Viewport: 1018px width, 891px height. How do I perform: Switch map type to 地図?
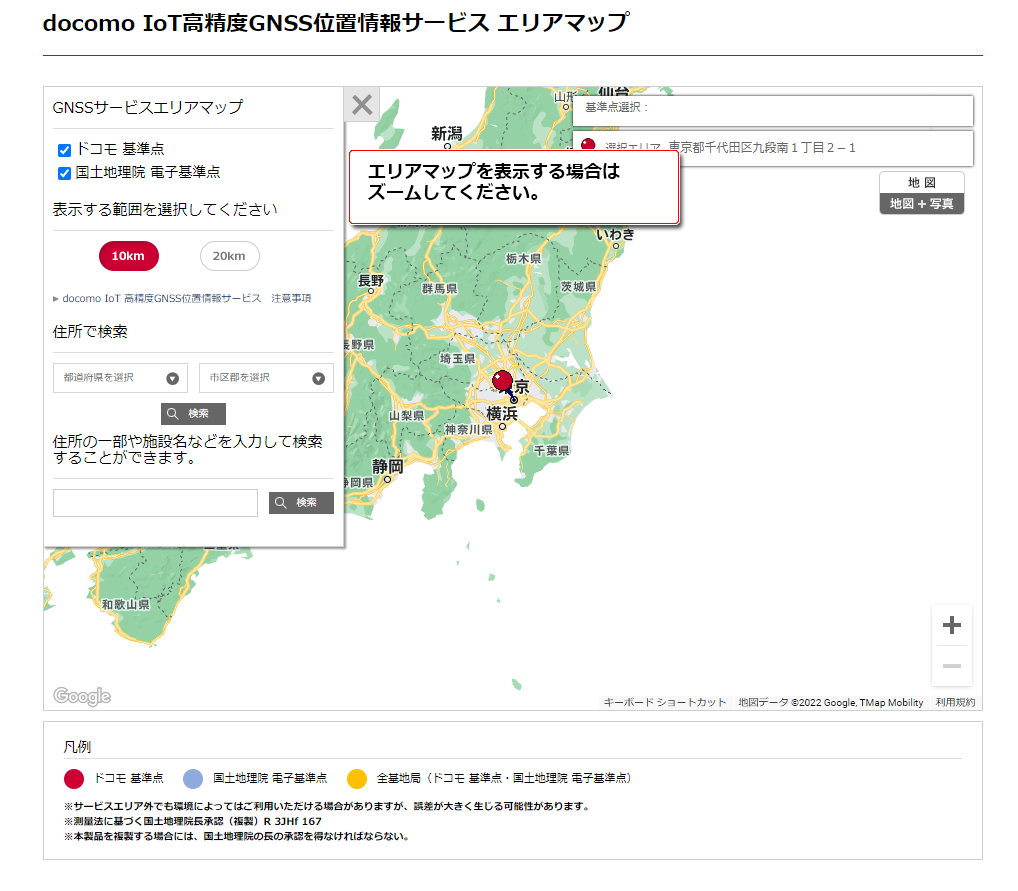(921, 182)
